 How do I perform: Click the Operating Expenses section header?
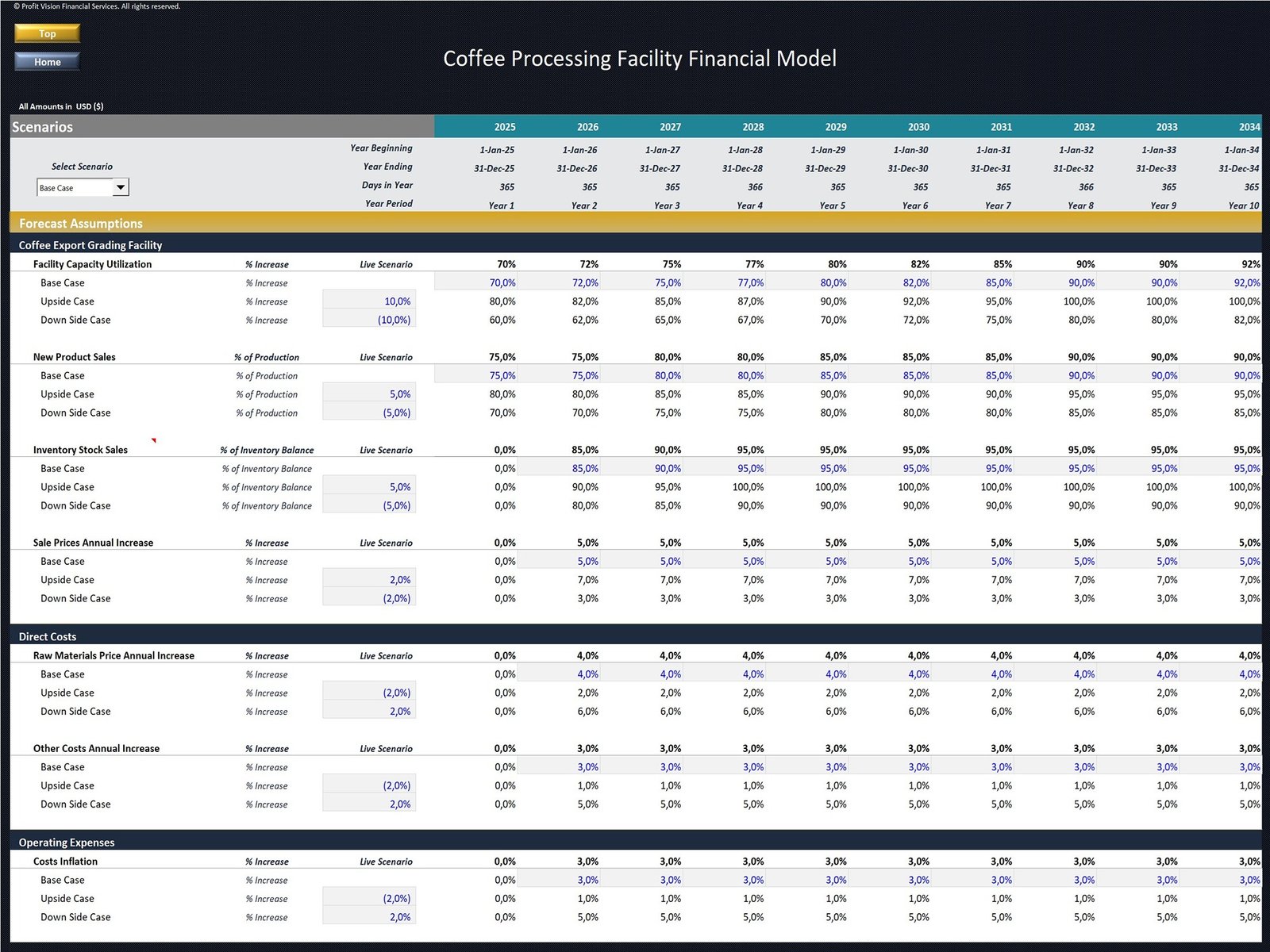click(x=67, y=843)
